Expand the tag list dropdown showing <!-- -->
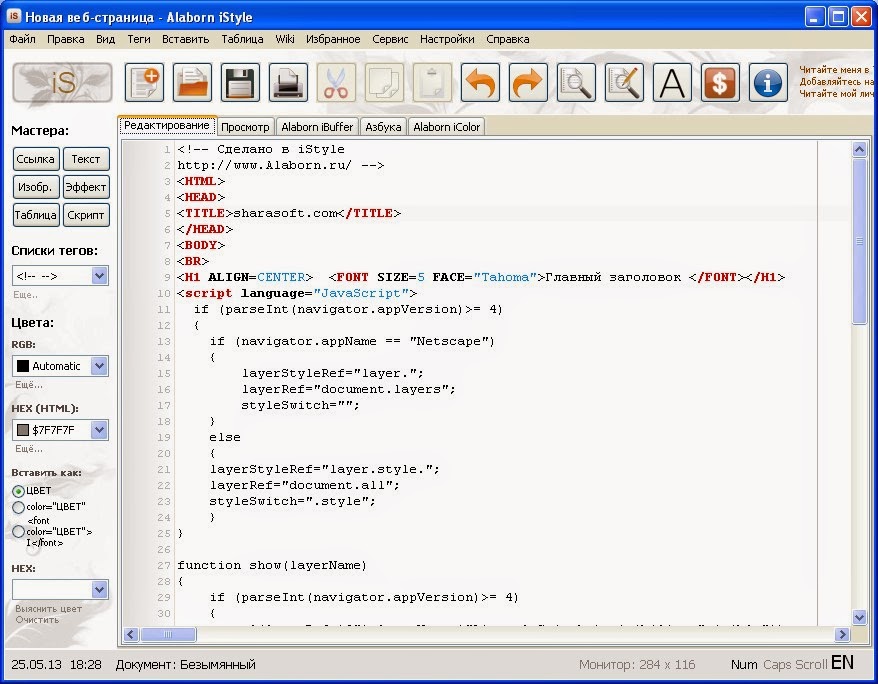Image resolution: width=878 pixels, height=684 pixels. click(x=100, y=275)
